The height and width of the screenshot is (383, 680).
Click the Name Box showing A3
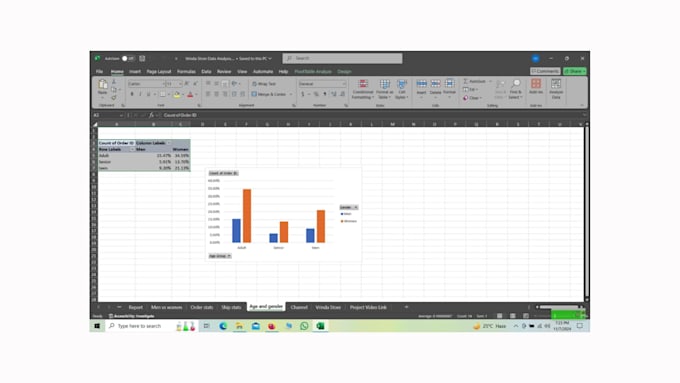pos(107,115)
